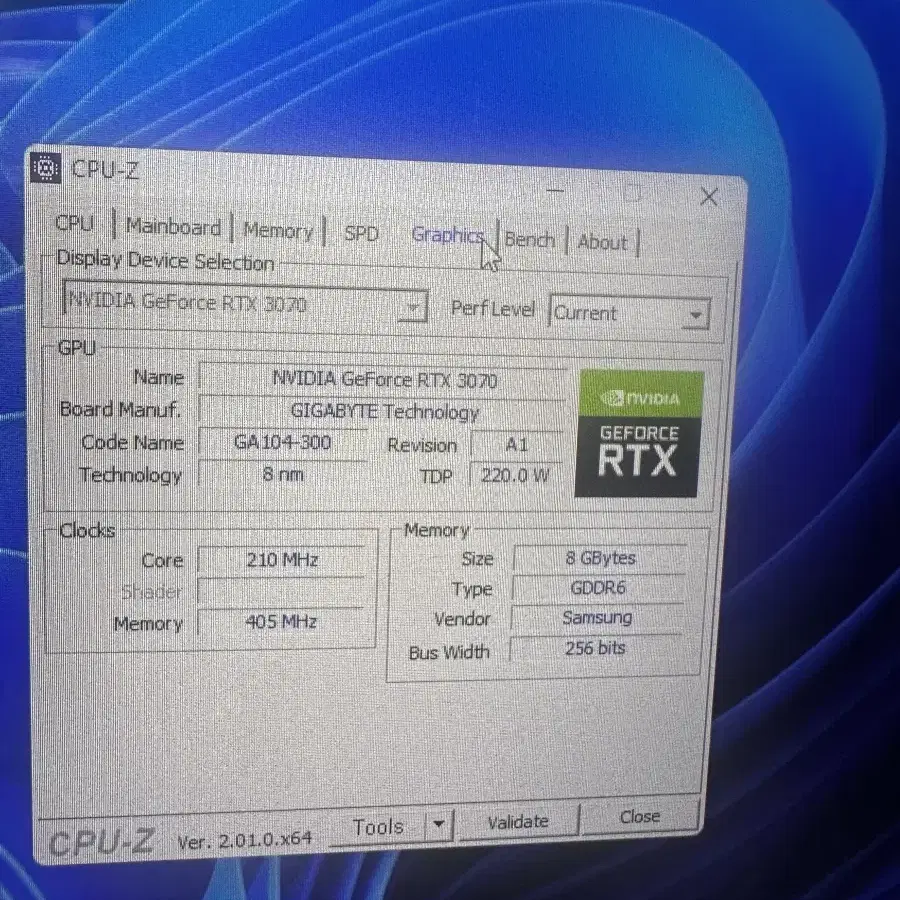Click the Code Name label
Screen dimensions: 900x900
[x=133, y=442]
